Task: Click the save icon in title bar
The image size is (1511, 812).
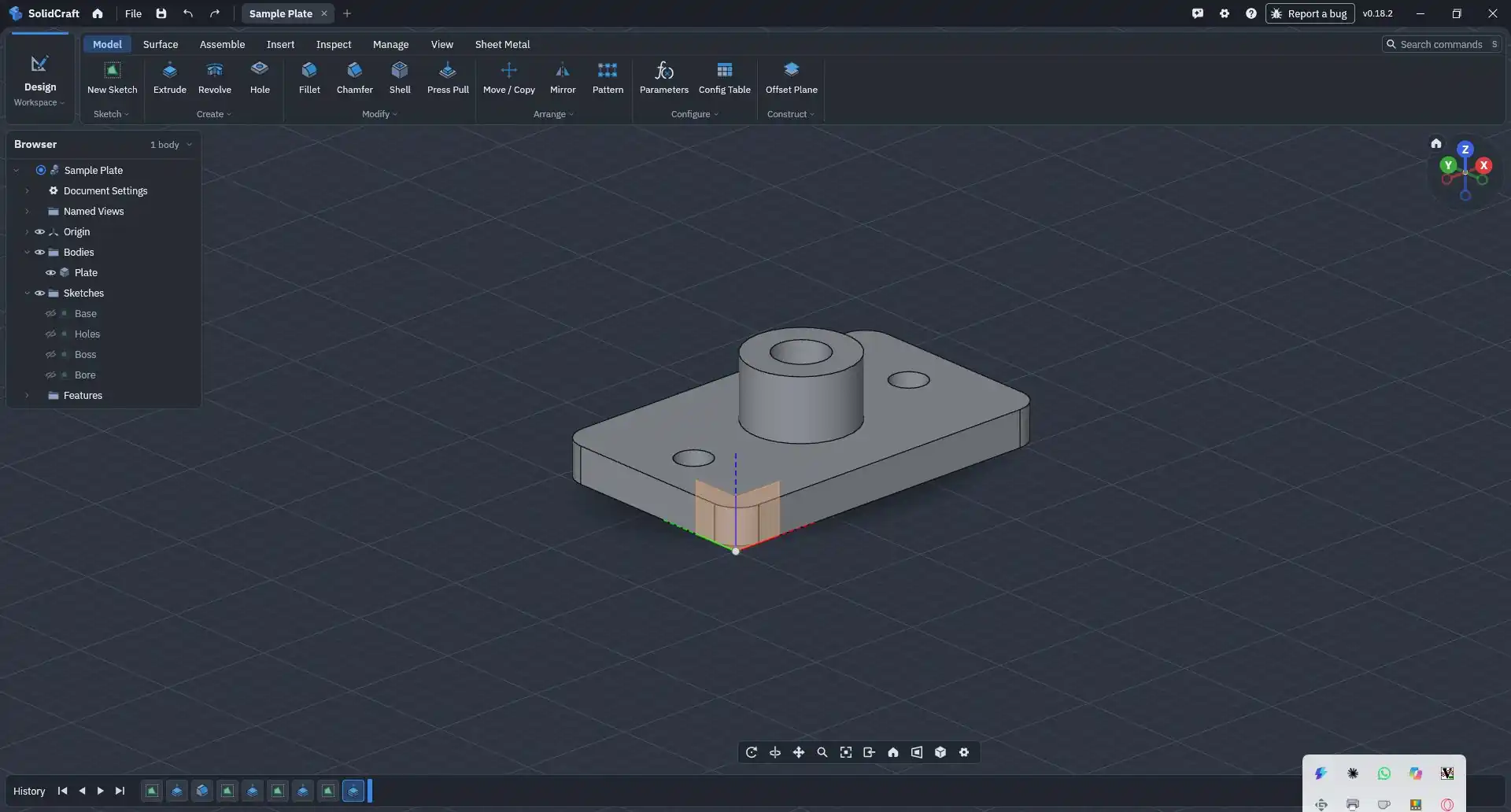Action: tap(161, 13)
